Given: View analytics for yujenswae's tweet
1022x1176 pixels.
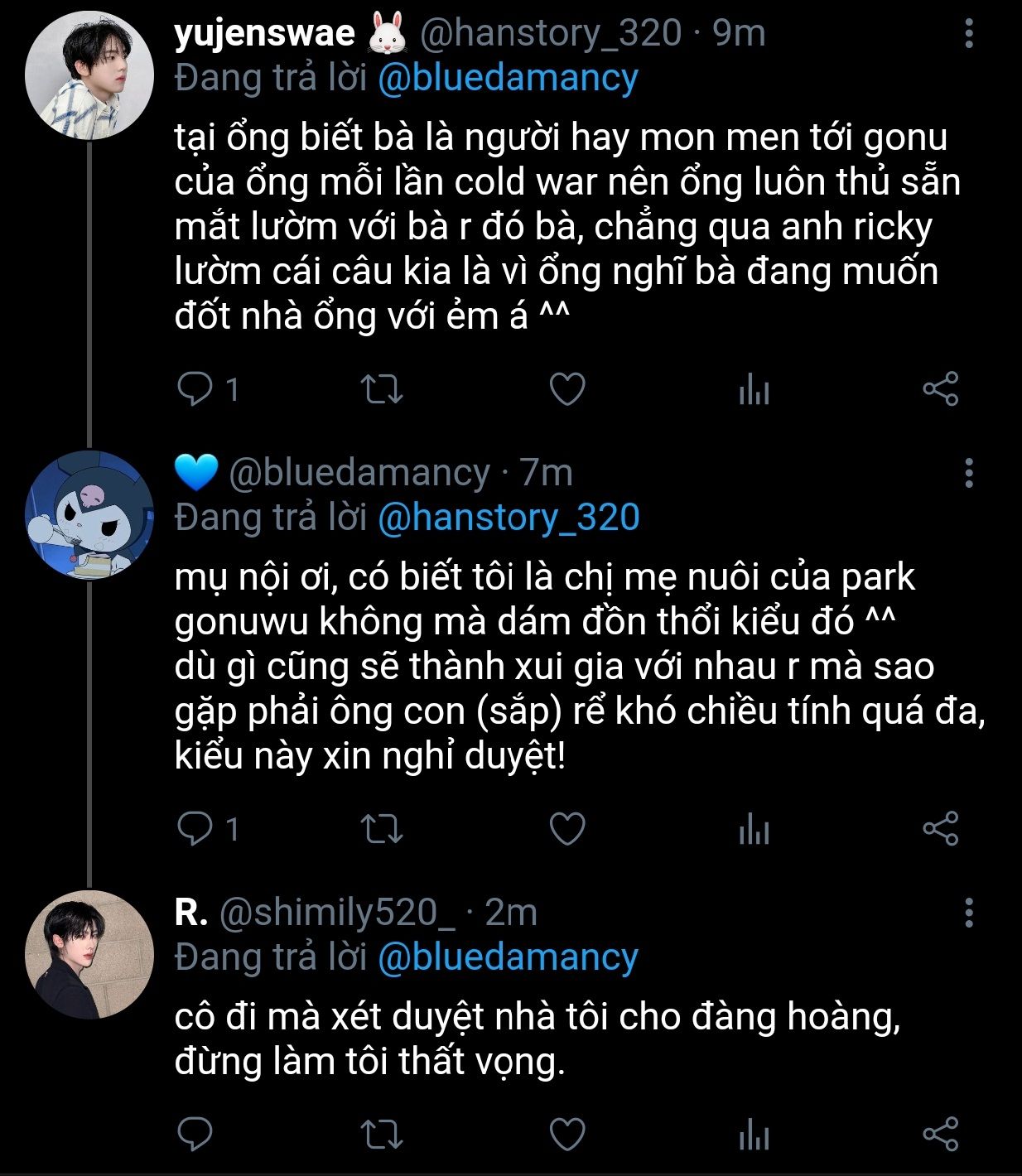Looking at the screenshot, I should tap(754, 388).
